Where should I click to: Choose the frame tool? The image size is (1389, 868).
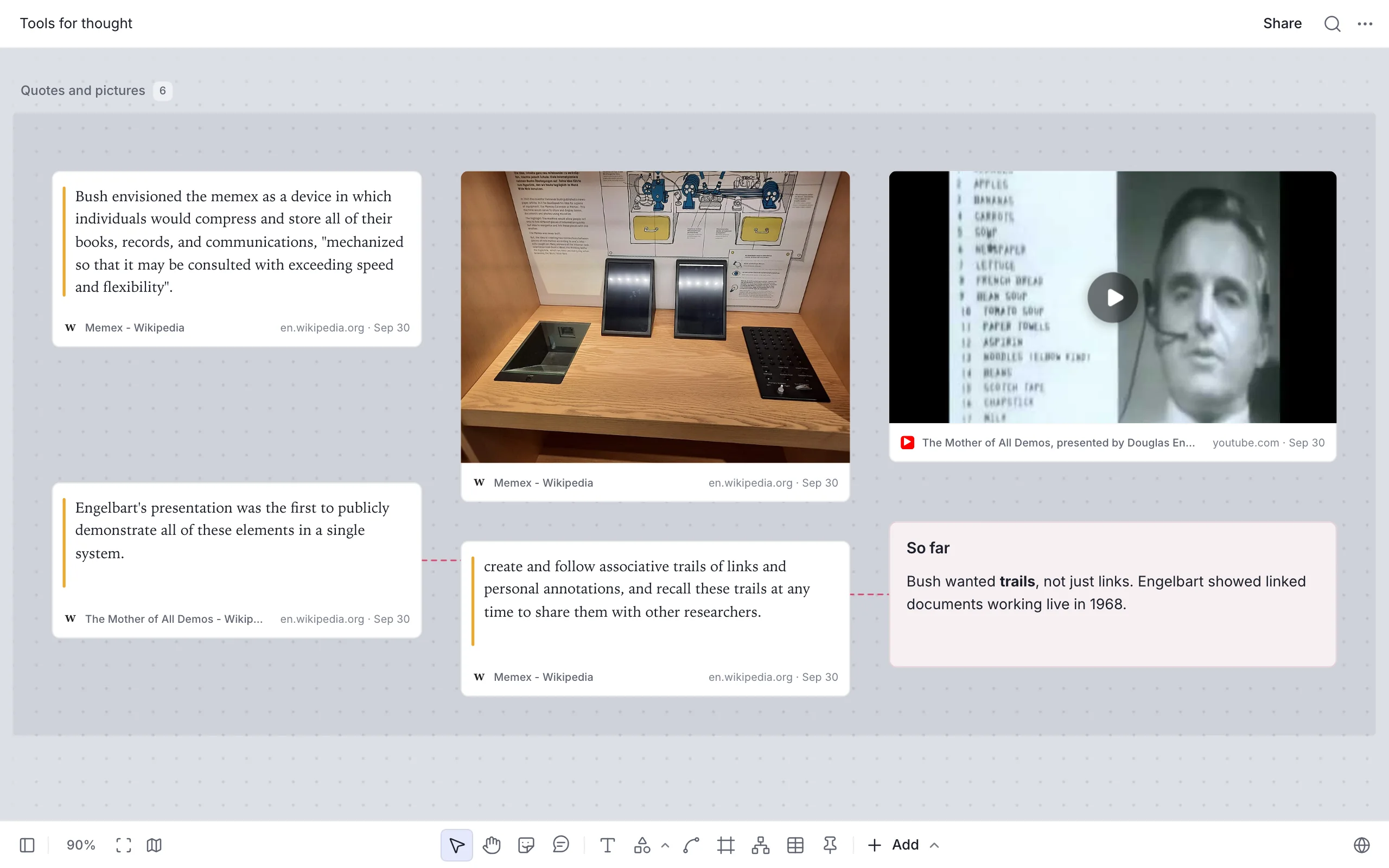tap(726, 845)
